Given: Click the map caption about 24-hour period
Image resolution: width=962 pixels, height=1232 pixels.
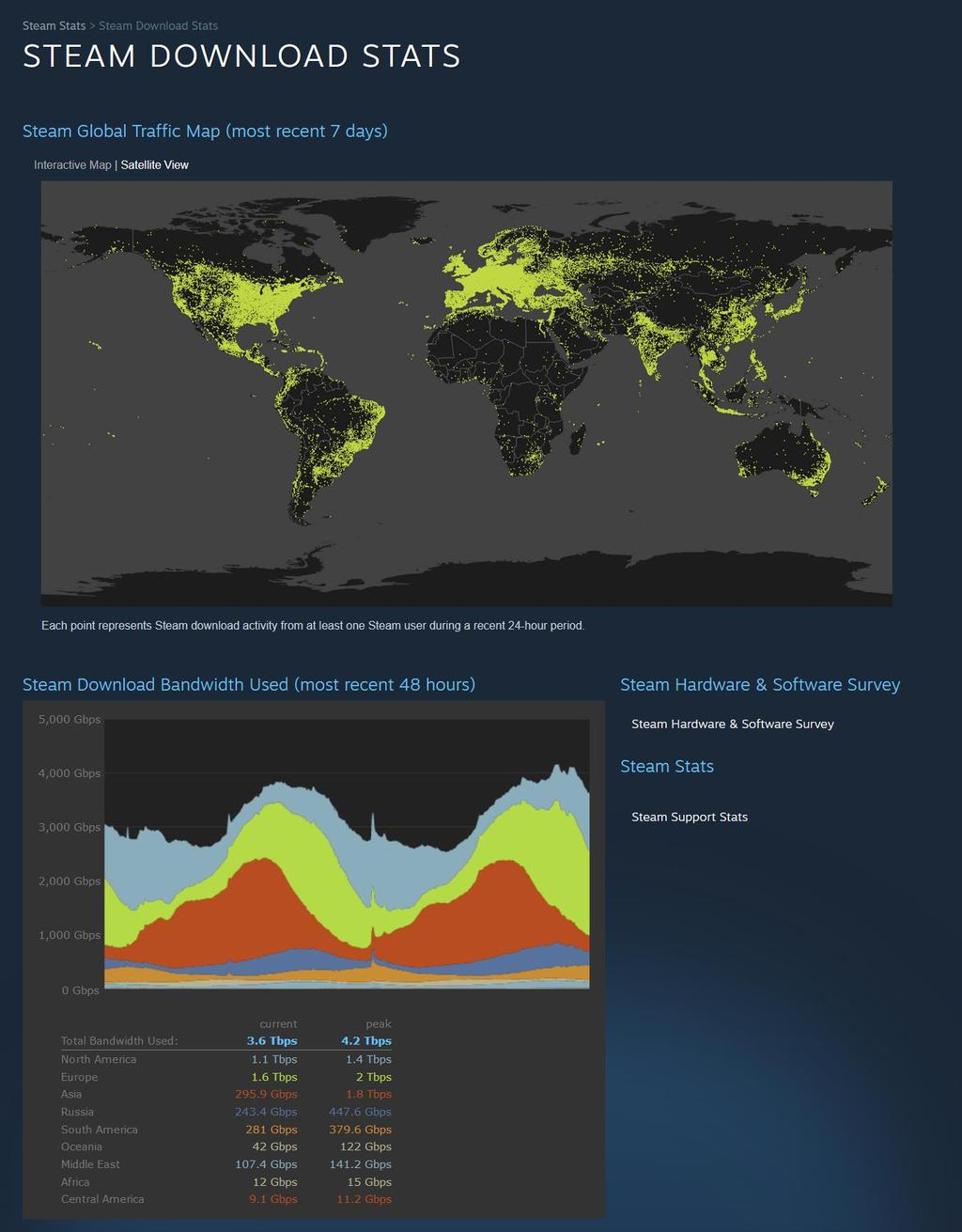Looking at the screenshot, I should tap(313, 625).
